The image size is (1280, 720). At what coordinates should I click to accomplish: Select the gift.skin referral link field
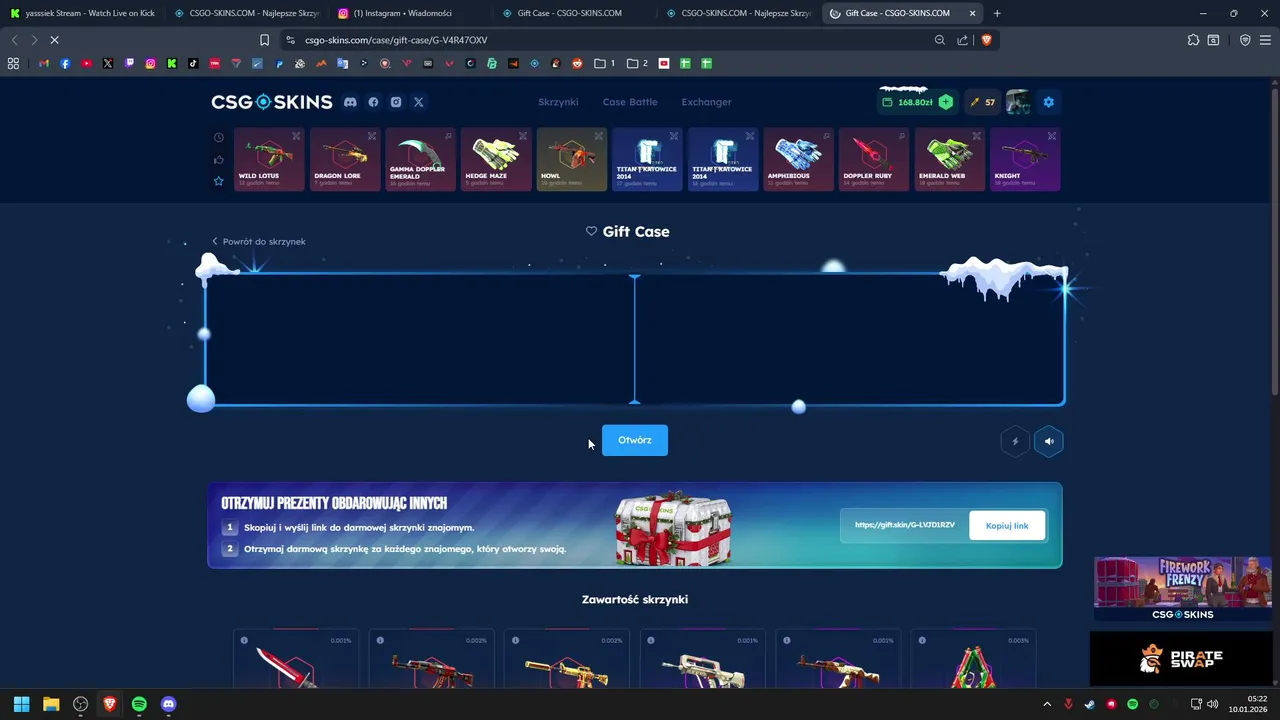[904, 525]
